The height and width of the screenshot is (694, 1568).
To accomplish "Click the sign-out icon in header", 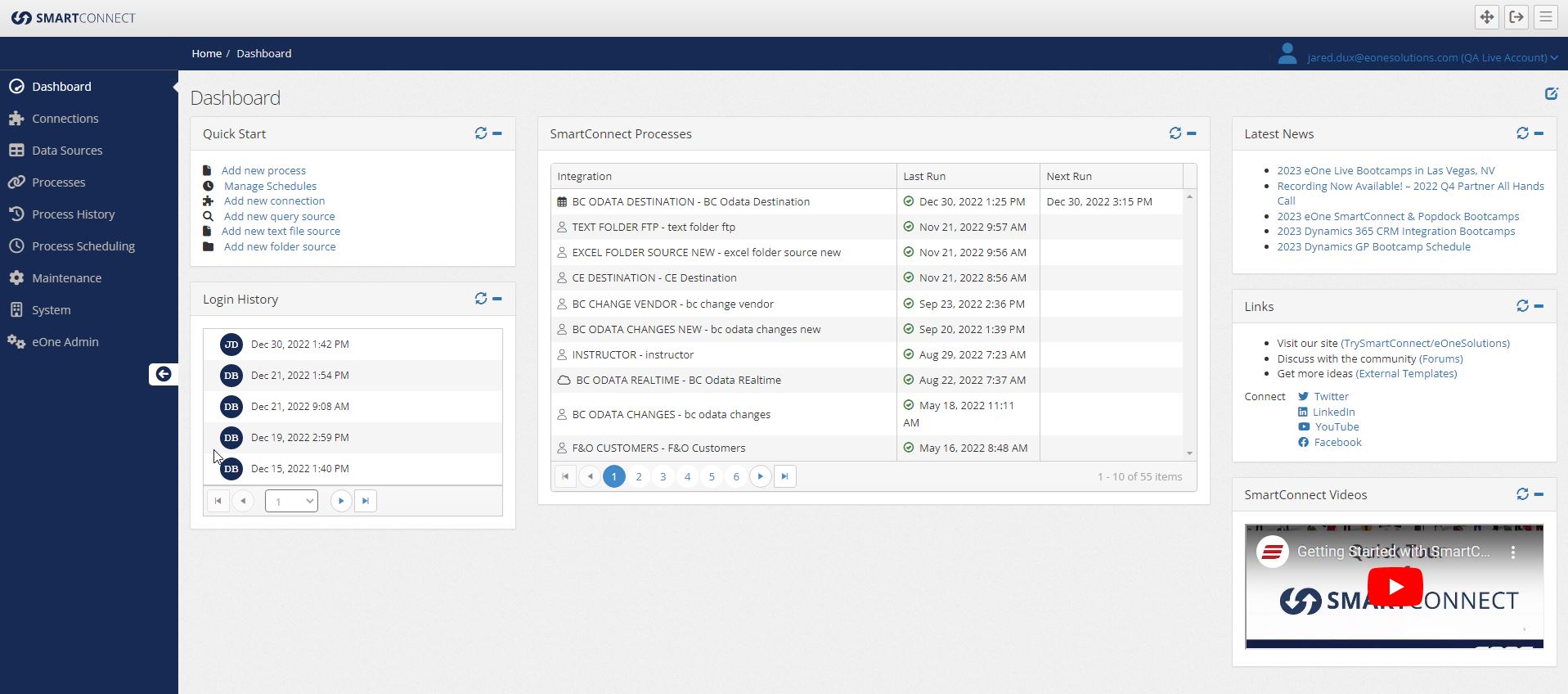I will [1516, 17].
